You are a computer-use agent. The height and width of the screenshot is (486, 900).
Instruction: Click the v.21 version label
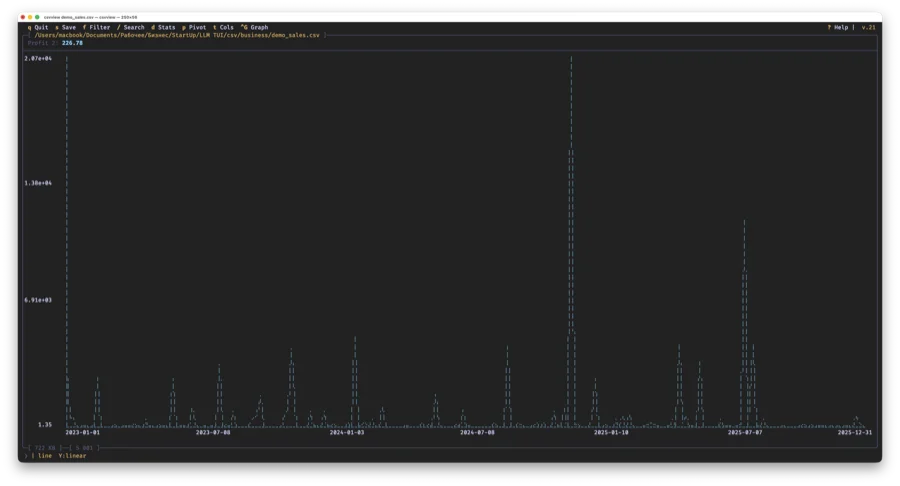tap(868, 27)
